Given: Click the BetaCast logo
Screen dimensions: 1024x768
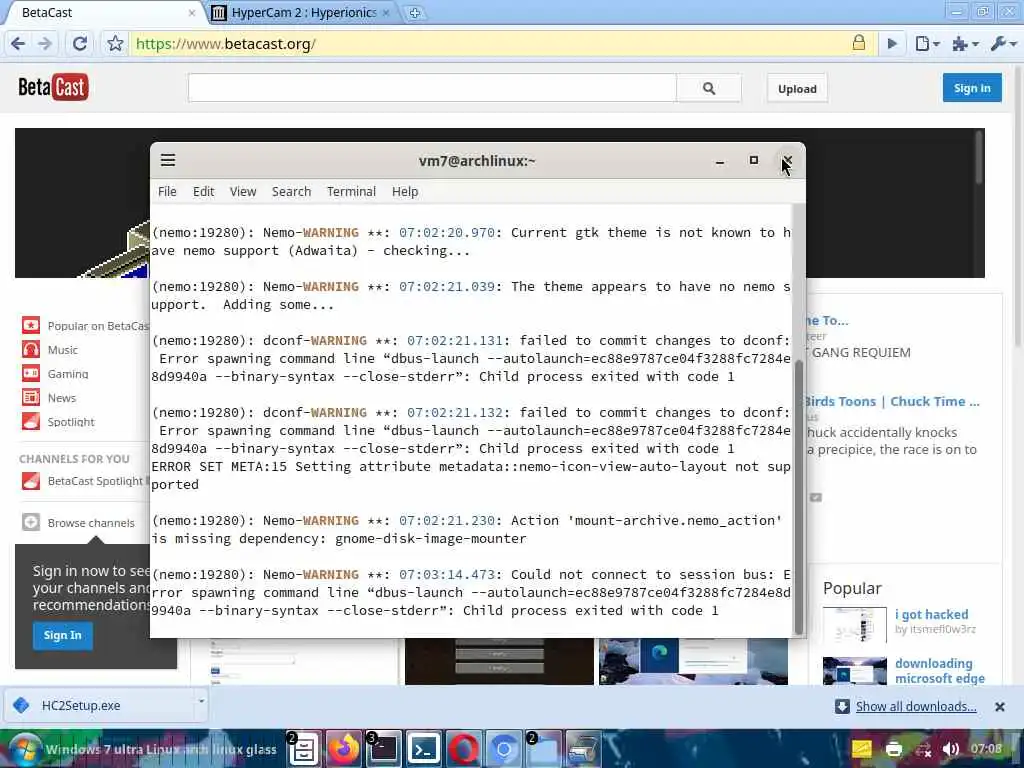Looking at the screenshot, I should 53,87.
